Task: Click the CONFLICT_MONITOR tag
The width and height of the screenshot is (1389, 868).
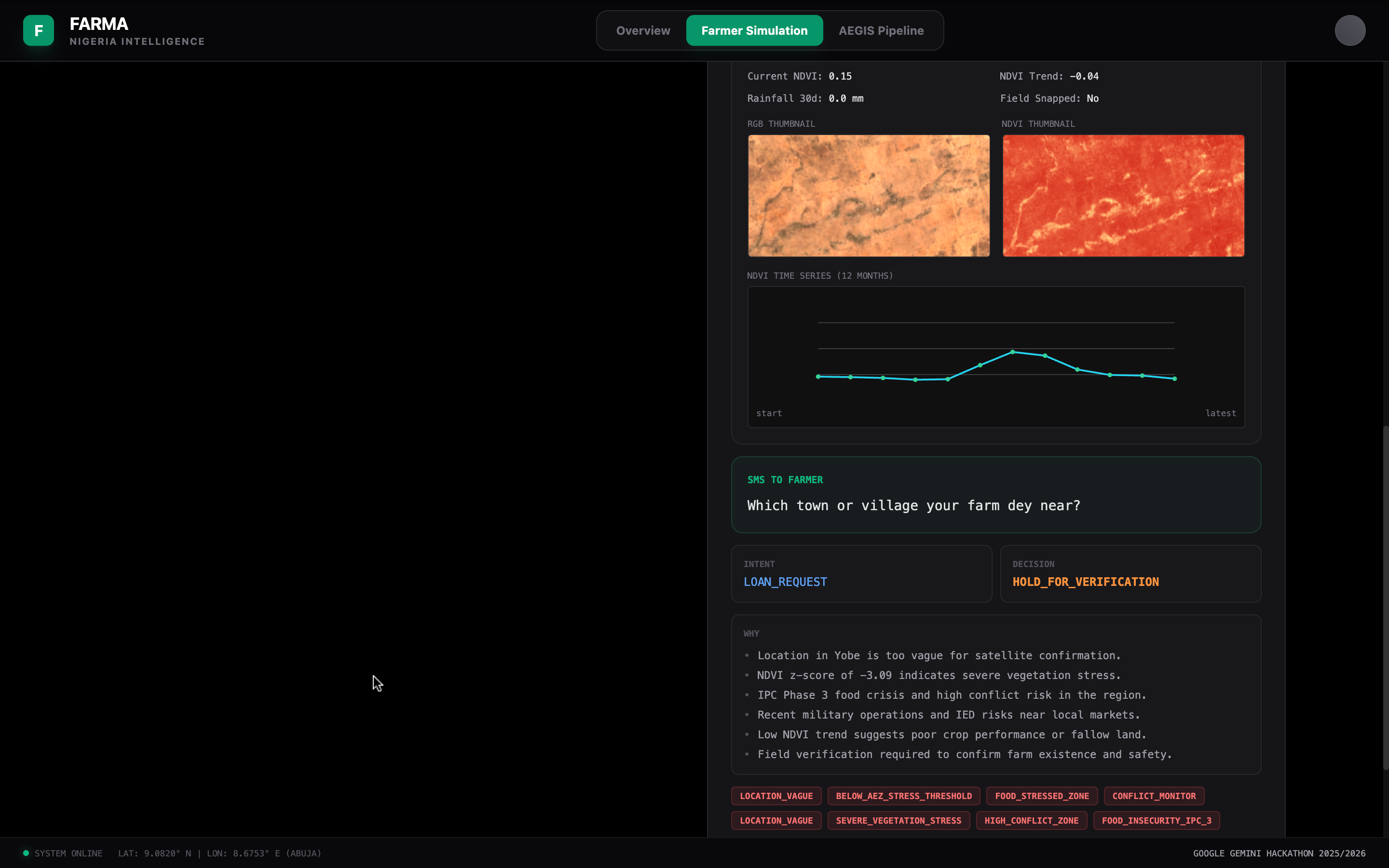Action: (1154, 796)
